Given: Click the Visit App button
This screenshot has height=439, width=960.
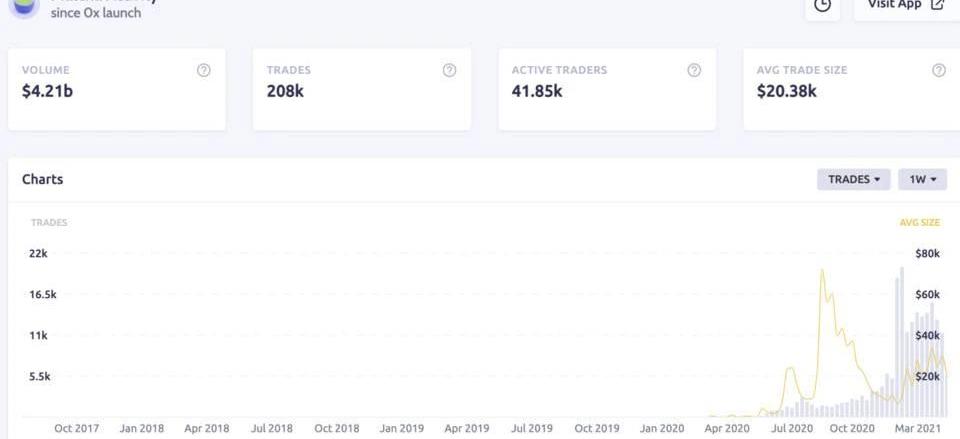Looking at the screenshot, I should coord(907,6).
